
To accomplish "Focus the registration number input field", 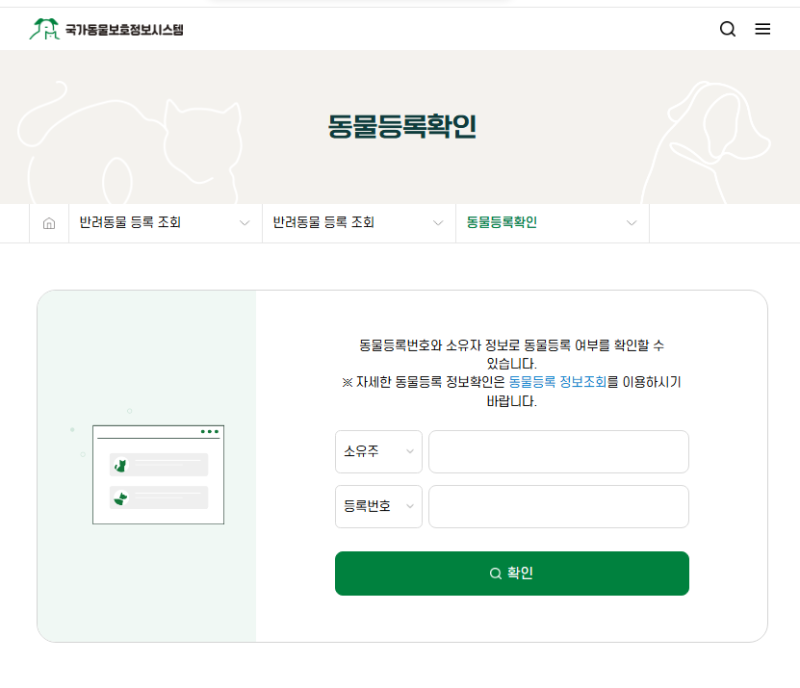I will click(x=559, y=506).
